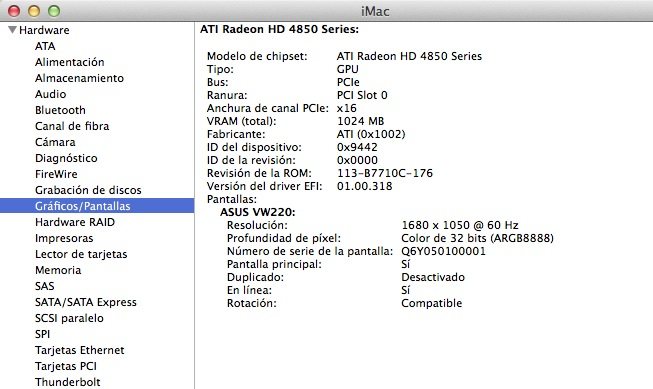Click the Desactivado mirroring value
Image resolution: width=653 pixels, height=389 pixels.
click(433, 277)
